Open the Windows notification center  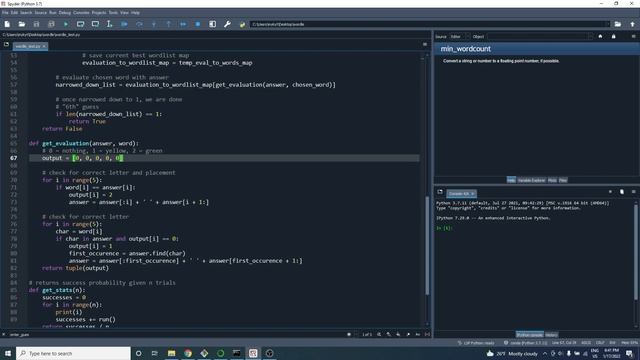[x=629, y=353]
